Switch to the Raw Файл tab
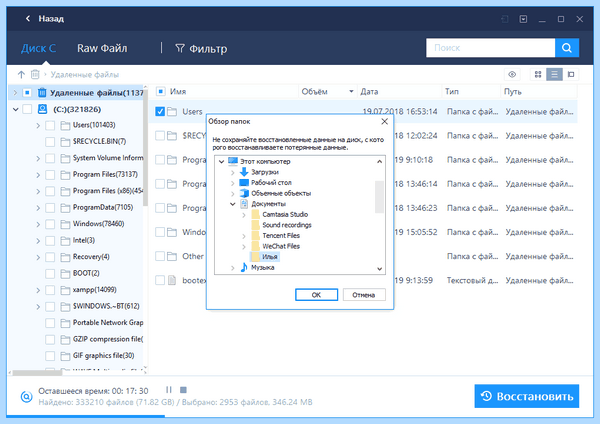The width and height of the screenshot is (600, 424). [102, 48]
